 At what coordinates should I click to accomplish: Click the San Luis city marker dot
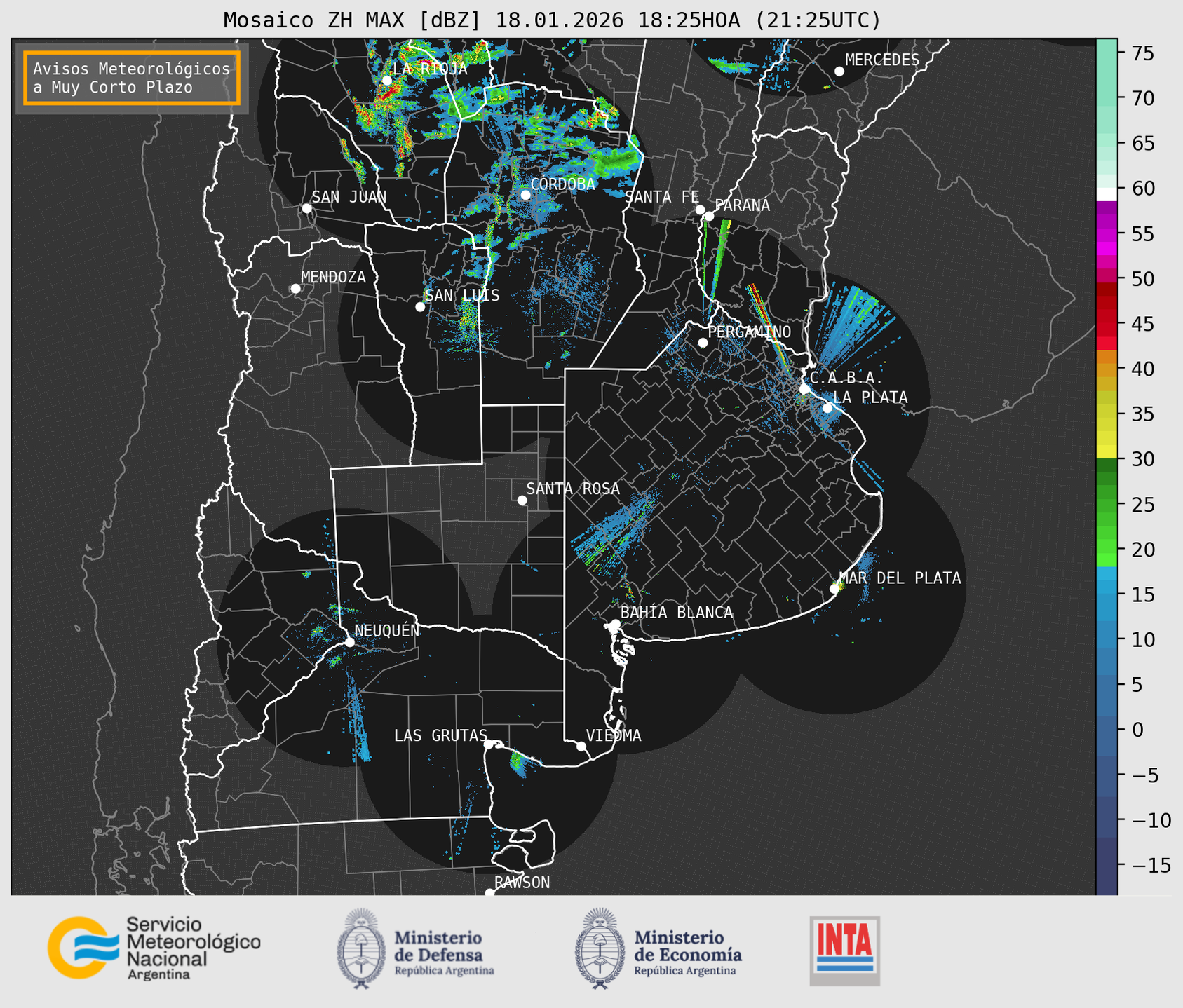point(420,307)
